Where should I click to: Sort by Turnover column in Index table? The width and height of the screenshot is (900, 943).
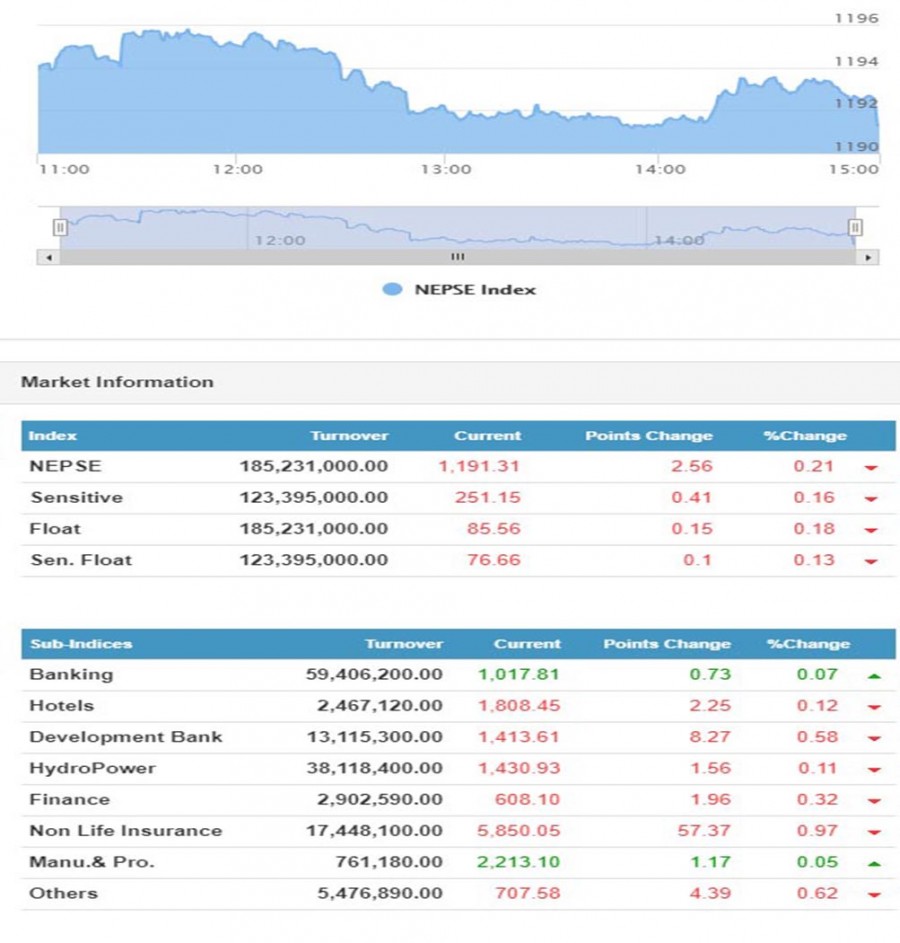click(x=349, y=436)
